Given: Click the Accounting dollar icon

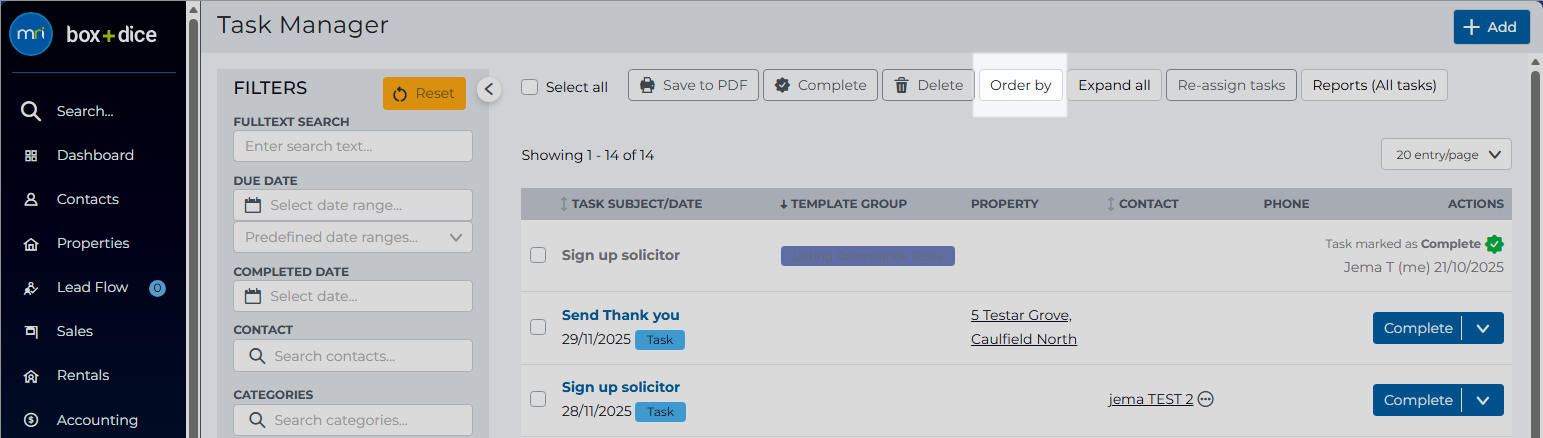Looking at the screenshot, I should click(x=31, y=420).
